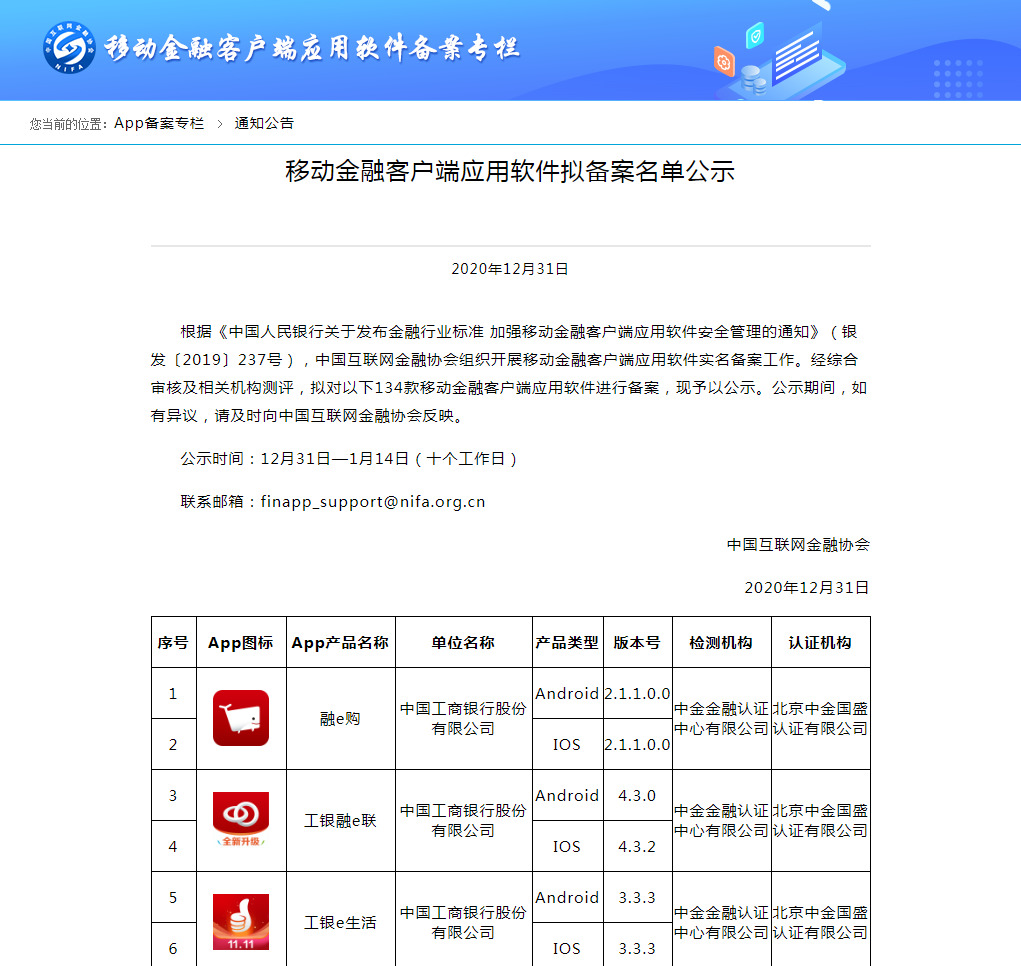Click the 工银e生活 app icon
The width and height of the screenshot is (1021, 966).
coord(241,922)
